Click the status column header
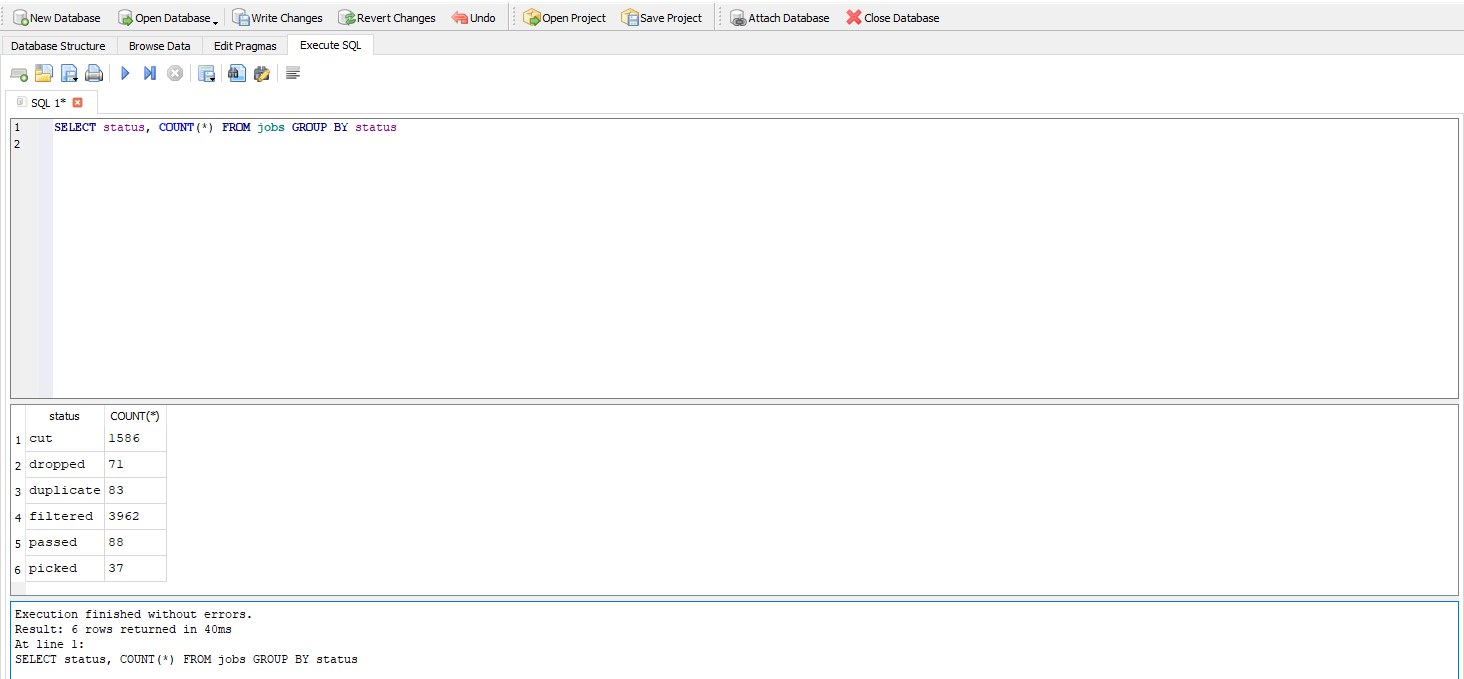 tap(64, 416)
